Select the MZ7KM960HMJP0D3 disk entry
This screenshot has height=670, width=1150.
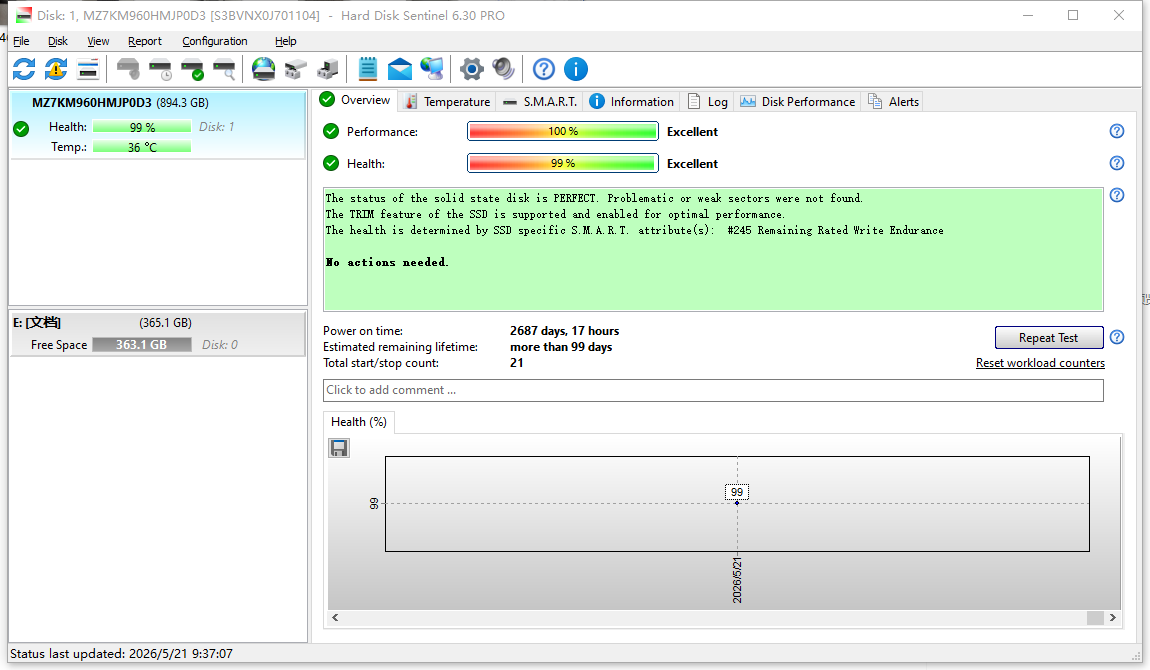[x=158, y=124]
